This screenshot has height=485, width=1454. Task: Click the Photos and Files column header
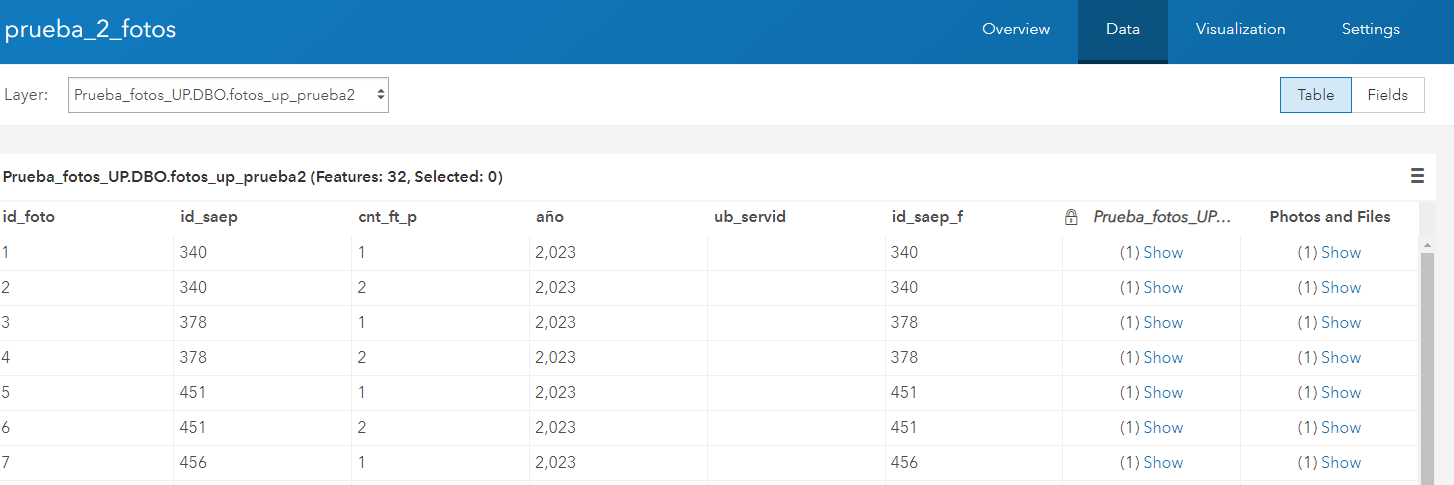[1329, 217]
